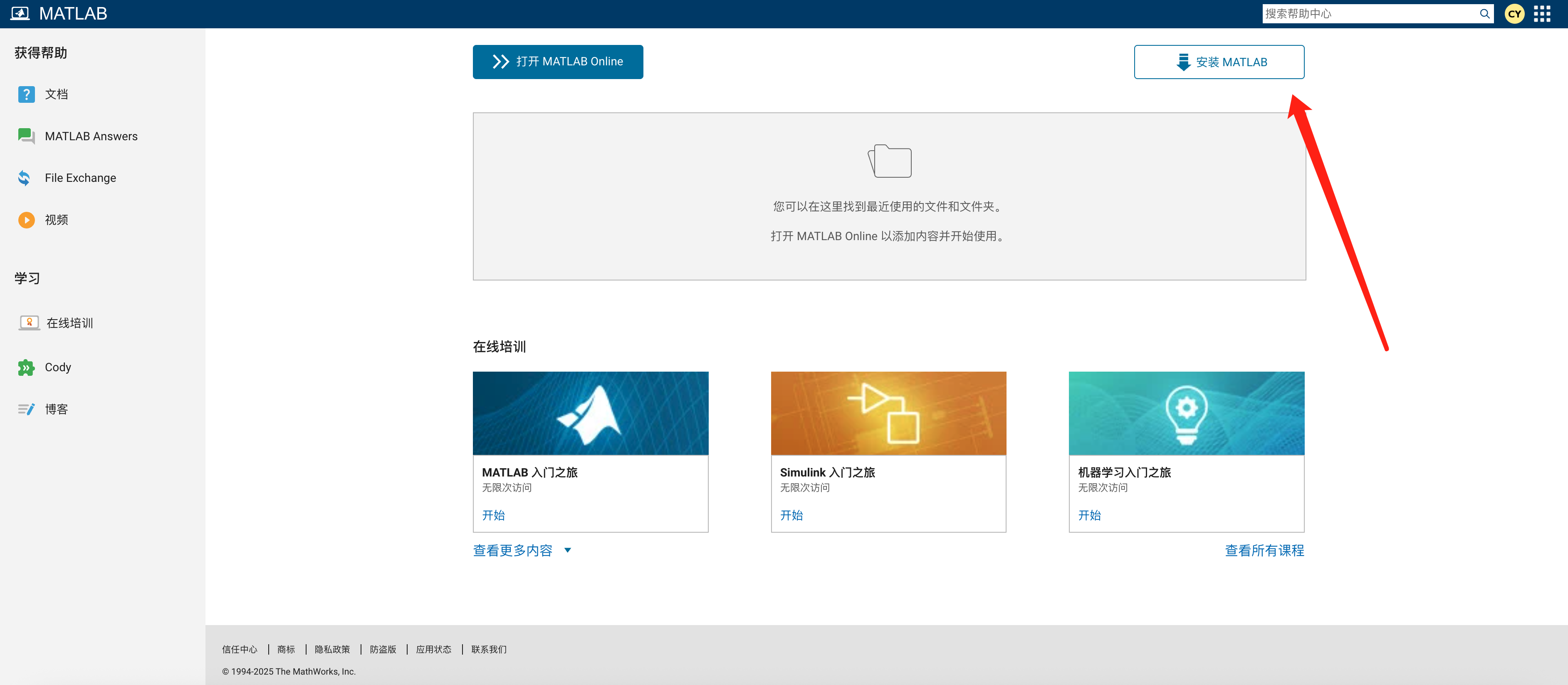Start the MATLAB Onramp course link
Image resolution: width=1568 pixels, height=685 pixels.
(493, 515)
